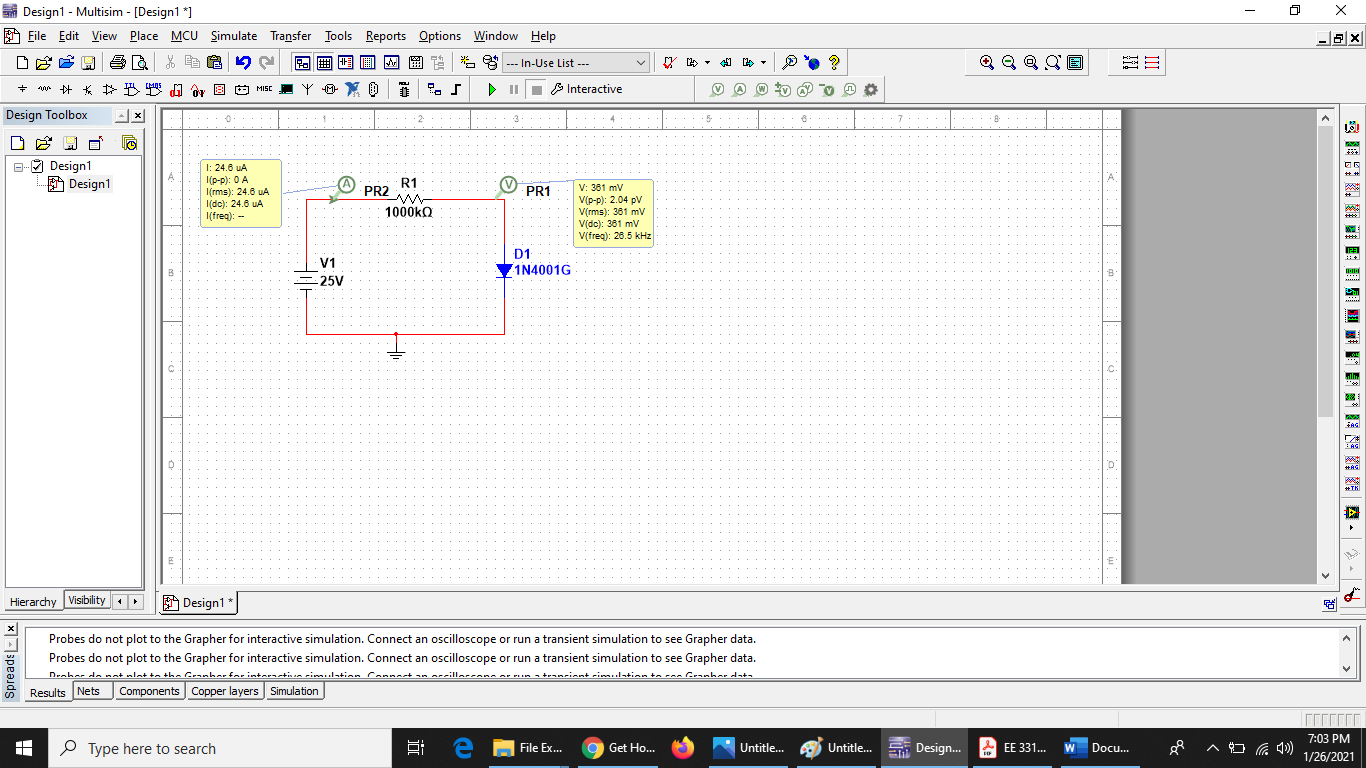This screenshot has height=768, width=1366.
Task: Open the Multimeter instrument icon
Action: 1352,128
